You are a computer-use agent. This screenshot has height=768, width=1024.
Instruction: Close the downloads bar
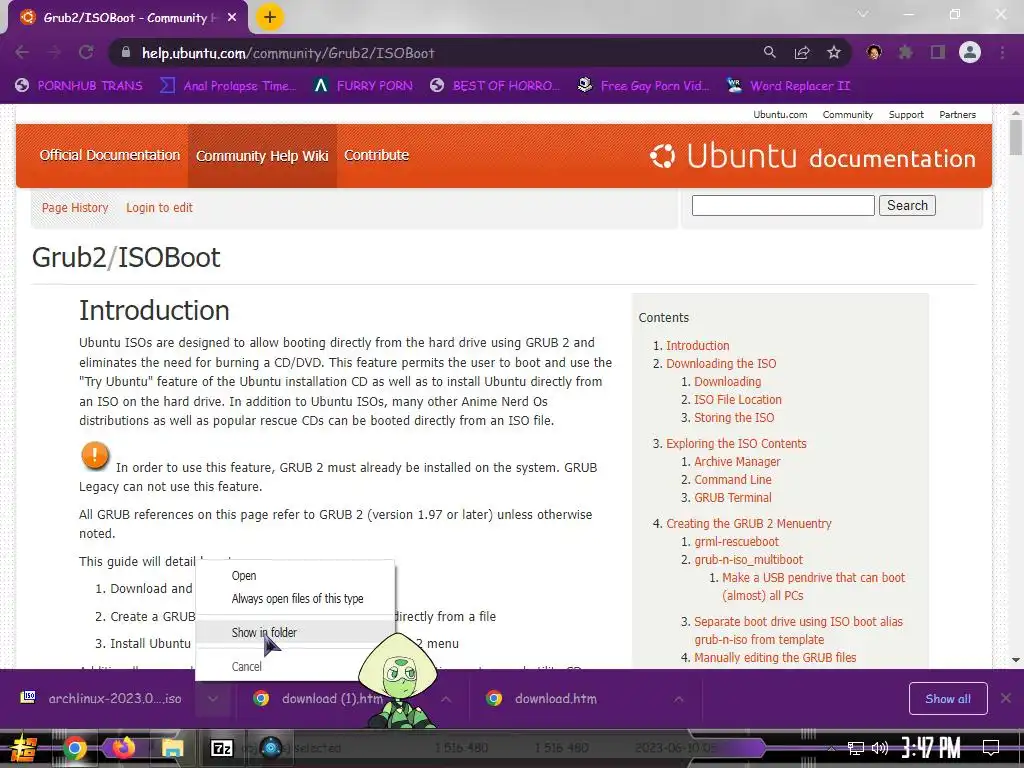click(1006, 698)
